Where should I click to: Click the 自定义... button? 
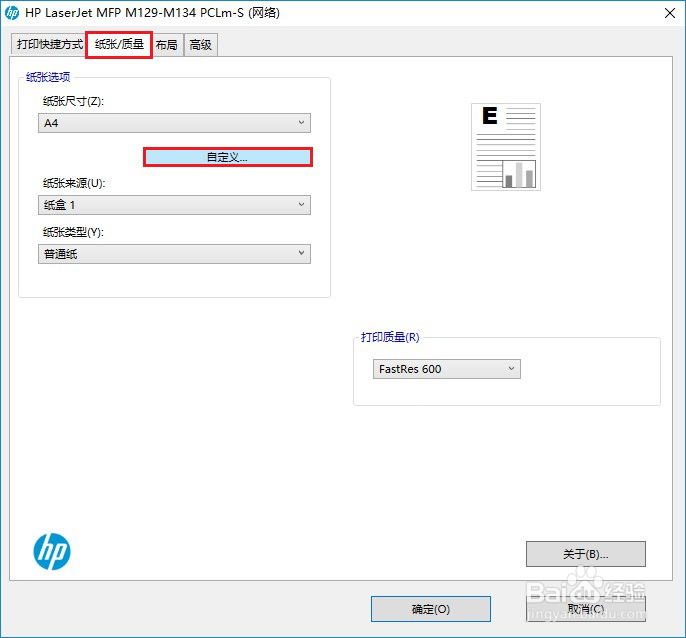(228, 157)
